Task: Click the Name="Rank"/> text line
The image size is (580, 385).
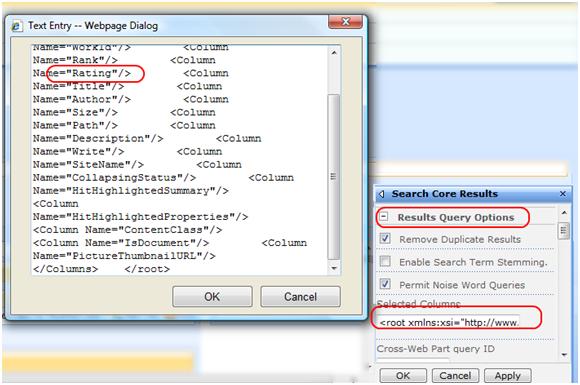Action: pos(75,60)
